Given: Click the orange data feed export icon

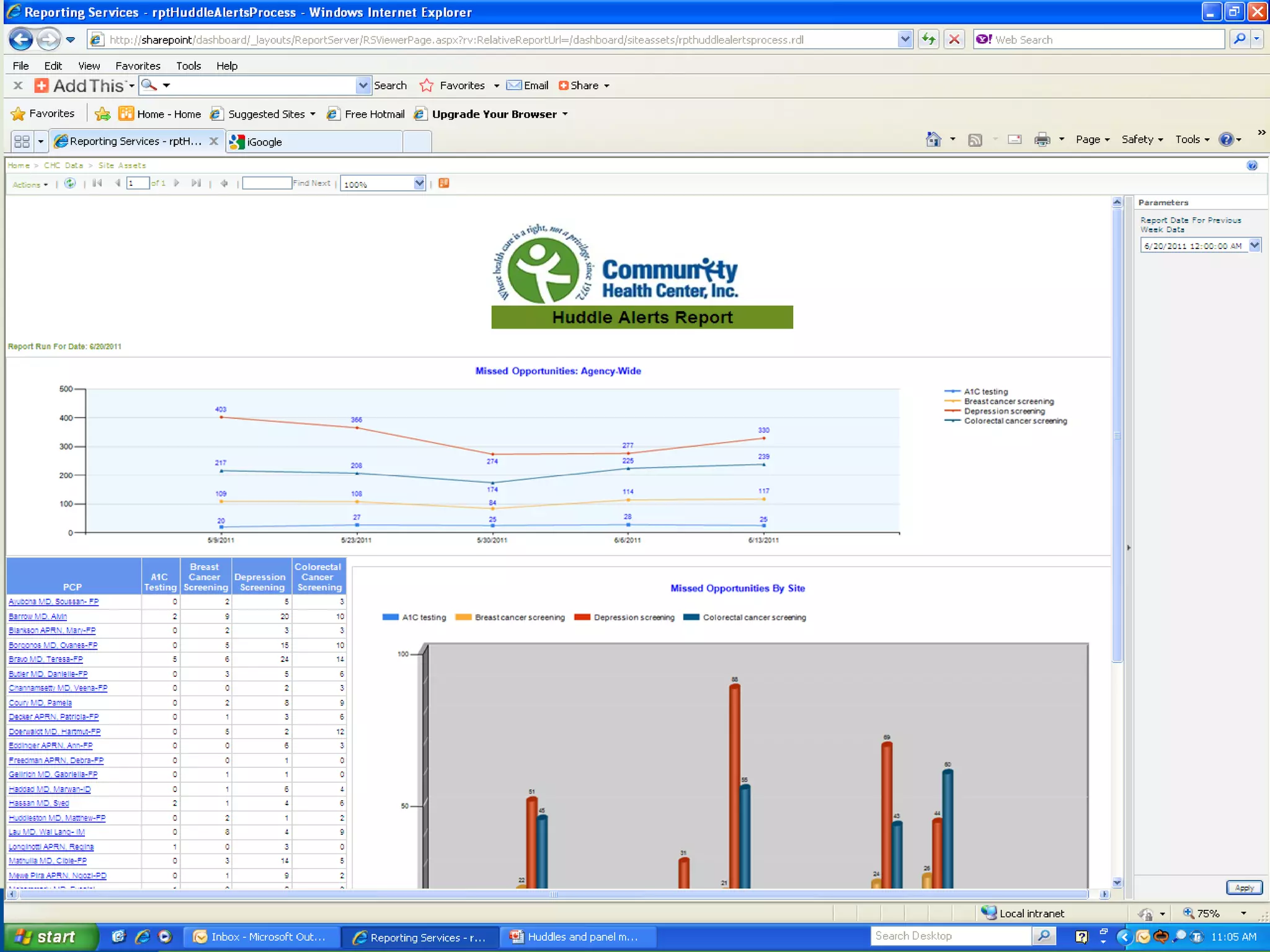Looking at the screenshot, I should (x=444, y=183).
